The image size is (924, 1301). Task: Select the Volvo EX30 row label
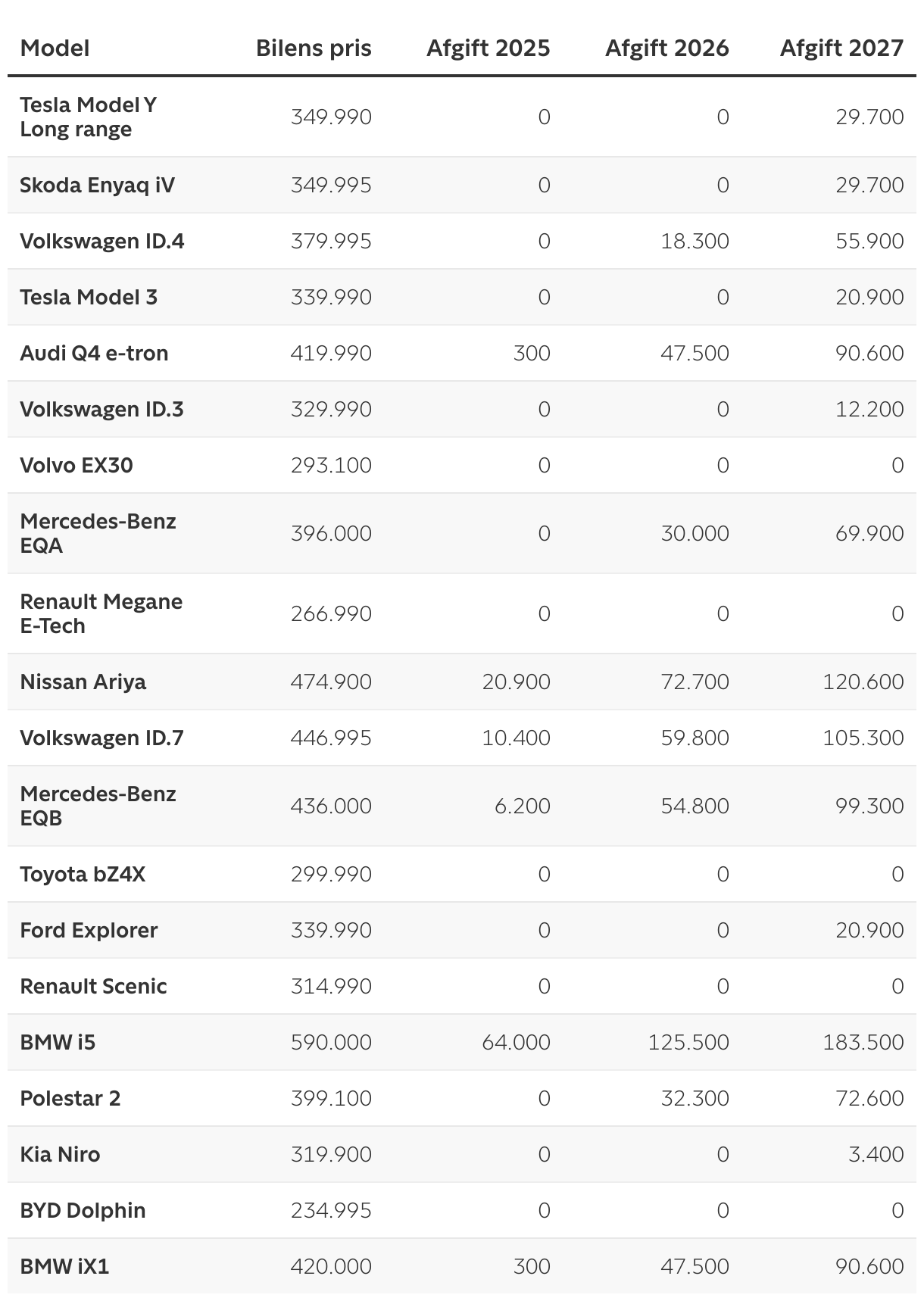pos(76,466)
